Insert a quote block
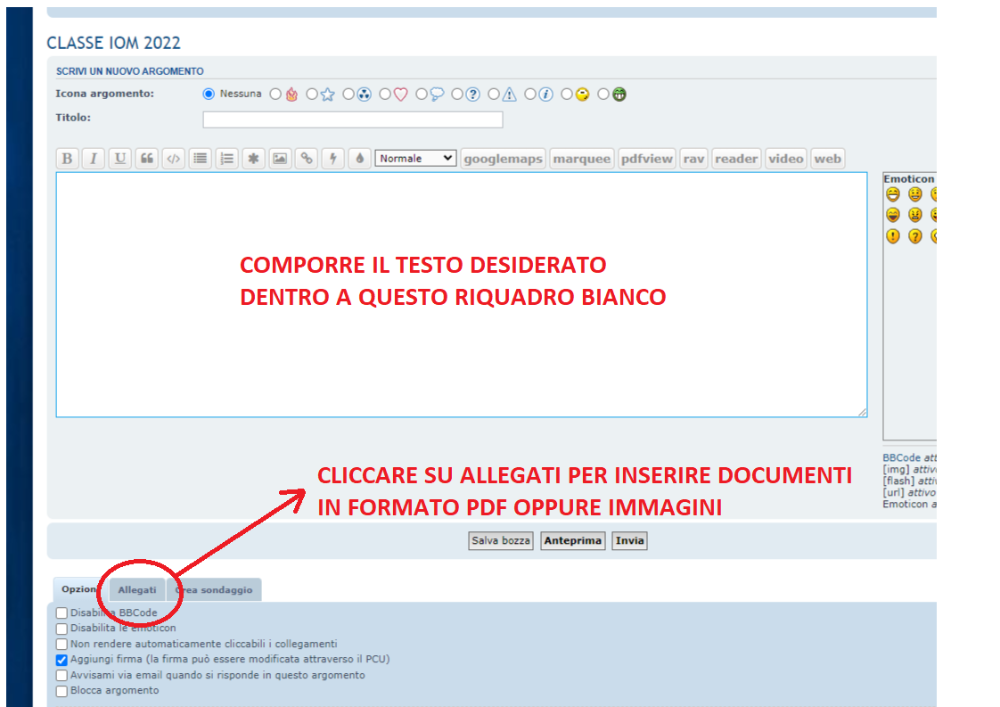Screen dimensions: 1000x707 tap(147, 158)
